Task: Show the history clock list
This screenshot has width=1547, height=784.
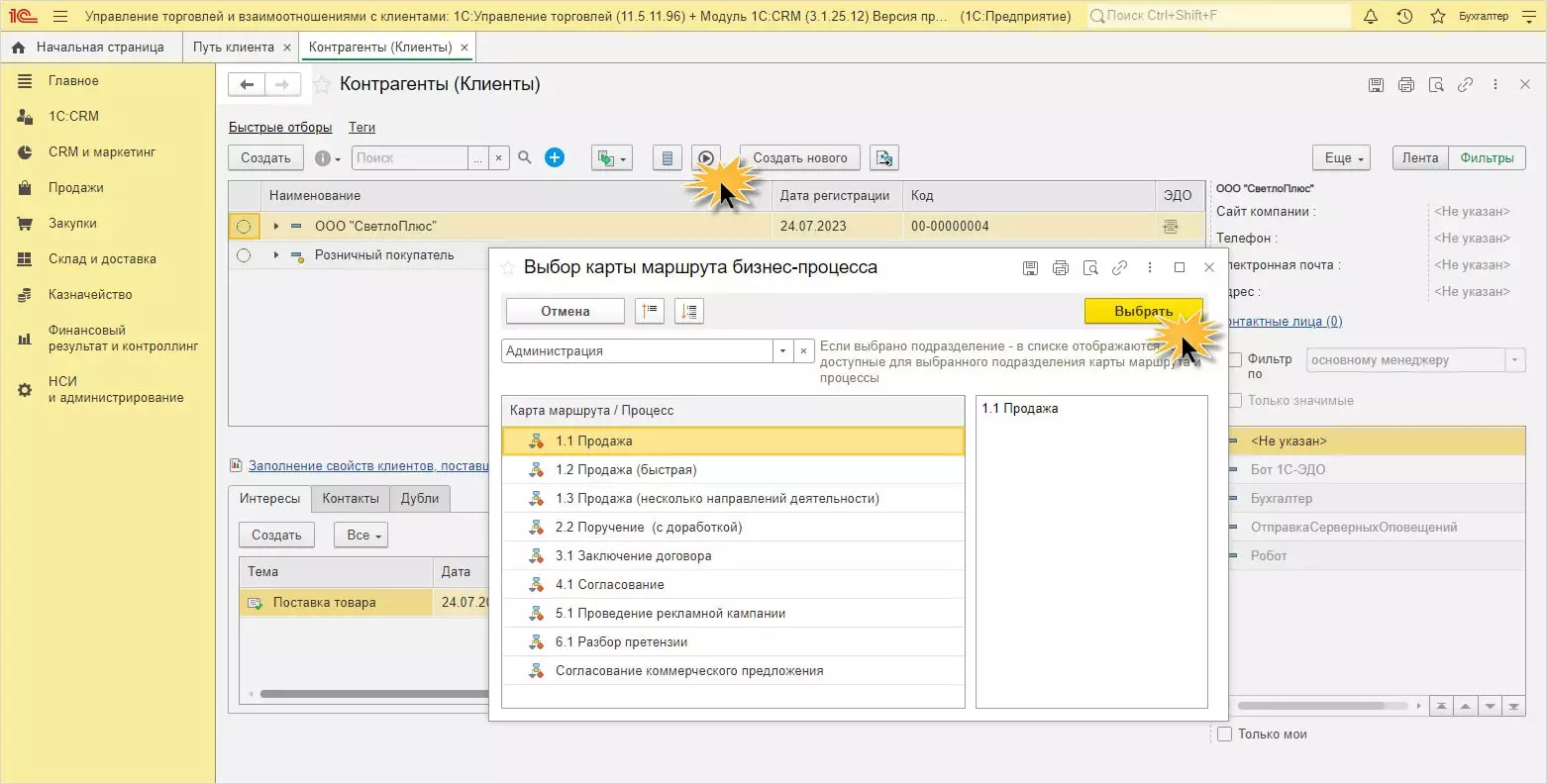Action: (1404, 16)
